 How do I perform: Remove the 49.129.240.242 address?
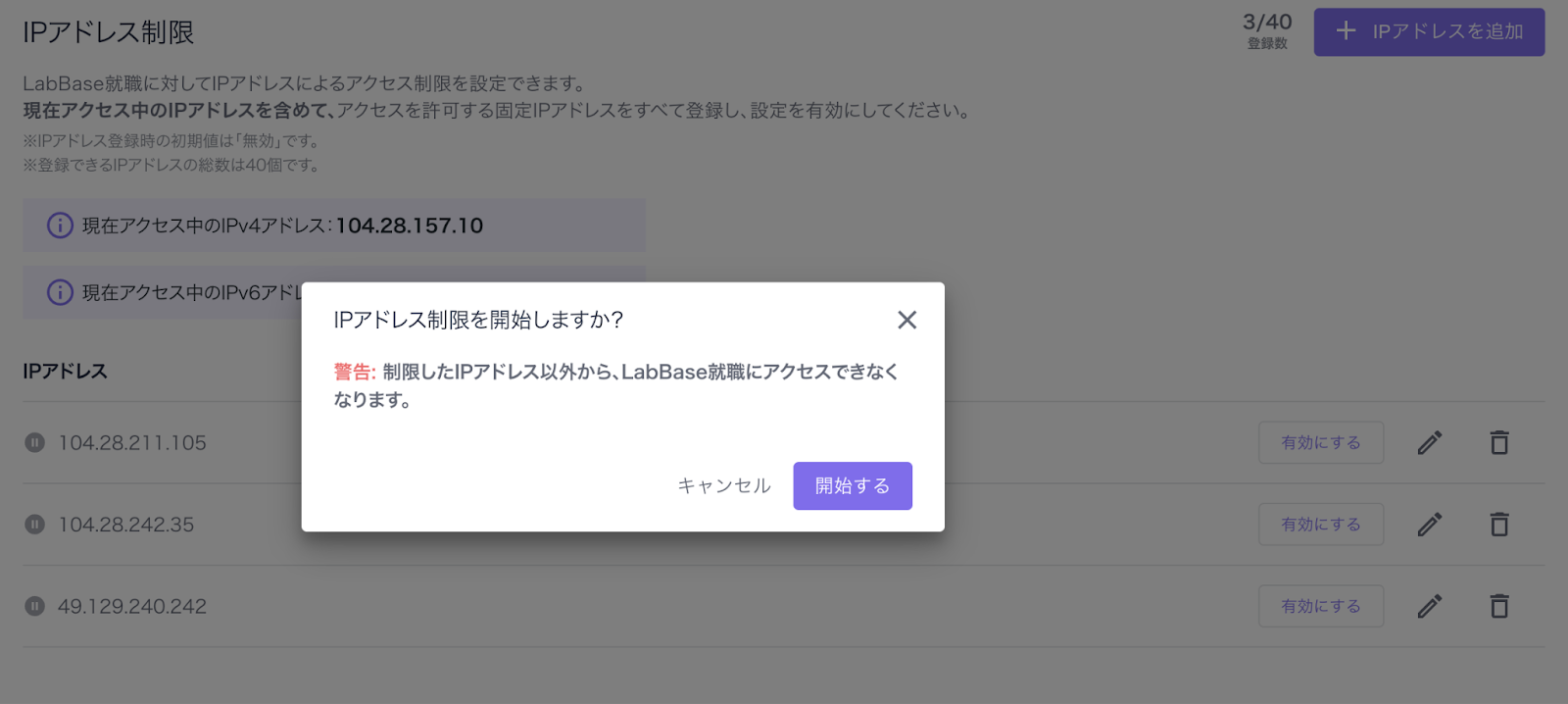point(1498,607)
